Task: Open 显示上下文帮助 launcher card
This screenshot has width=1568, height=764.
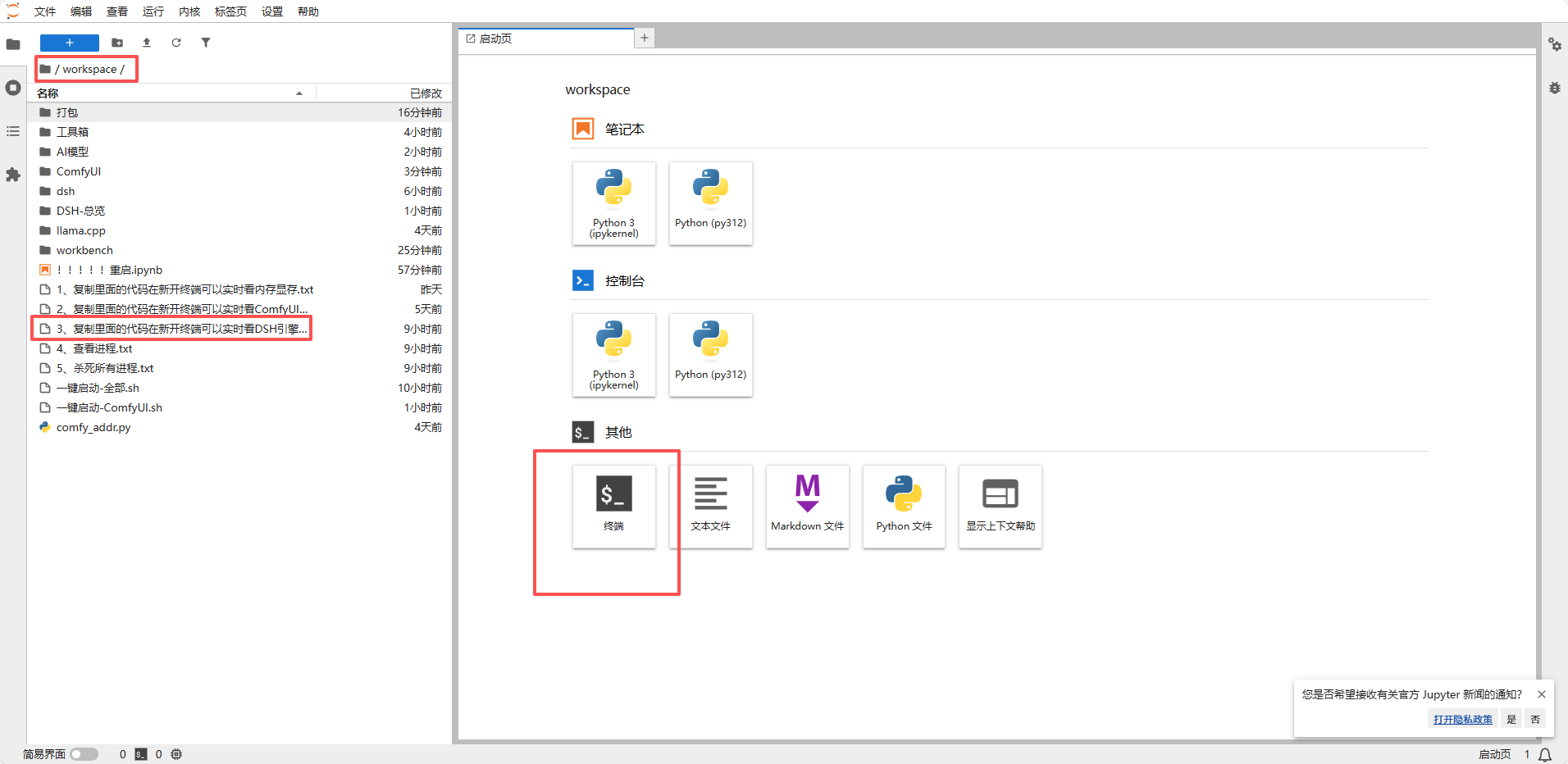Action: click(x=1001, y=507)
